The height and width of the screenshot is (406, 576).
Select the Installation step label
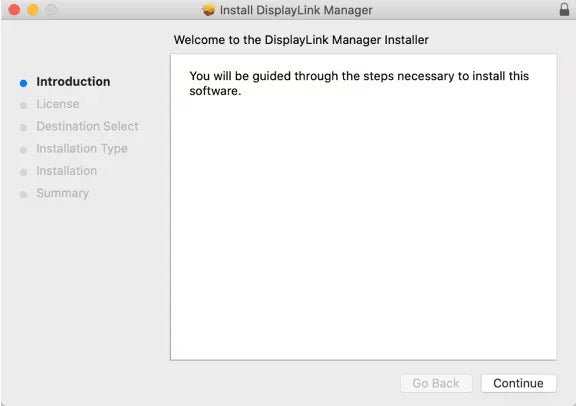click(66, 171)
